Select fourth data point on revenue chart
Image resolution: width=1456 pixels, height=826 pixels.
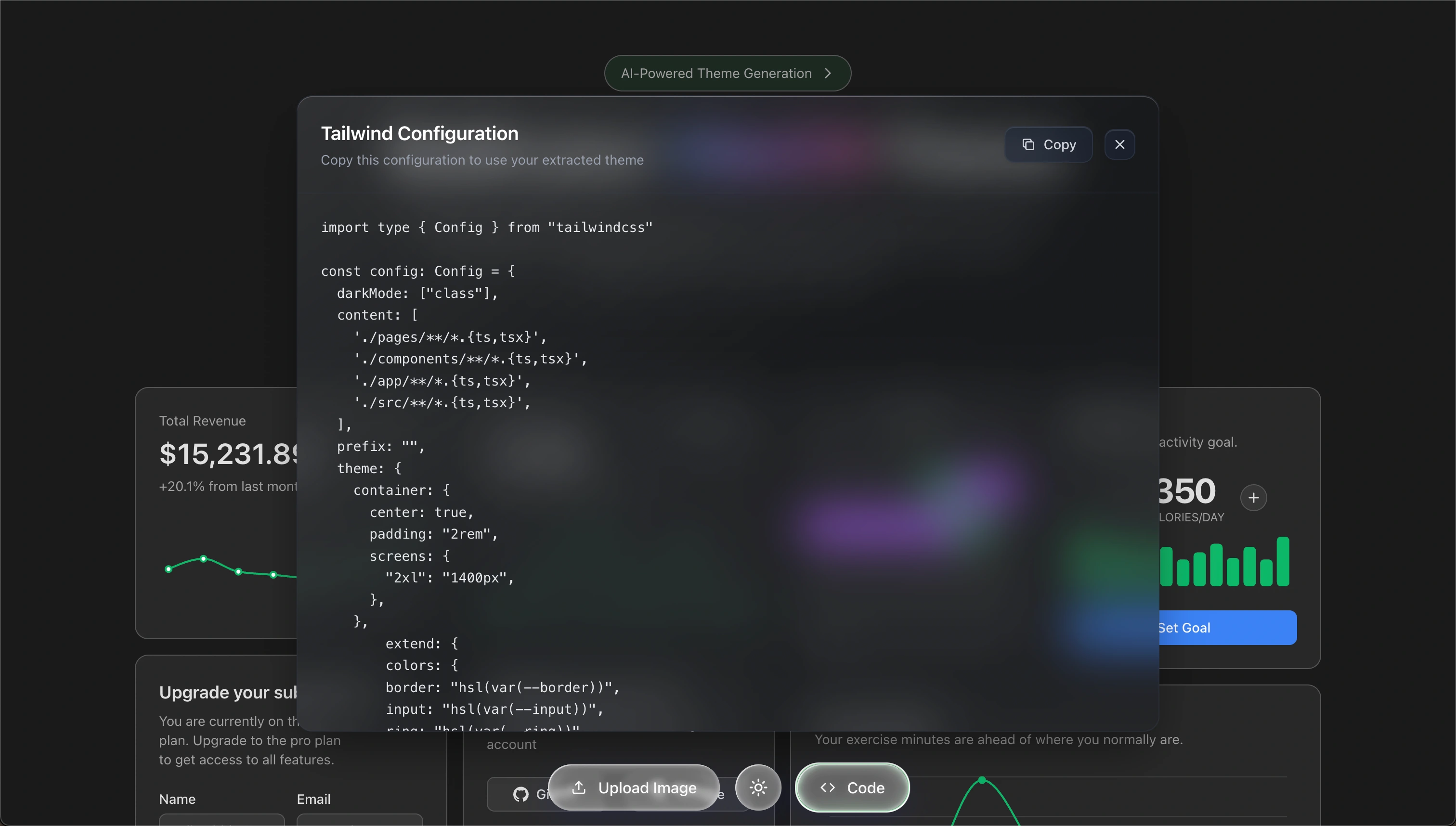click(x=273, y=575)
